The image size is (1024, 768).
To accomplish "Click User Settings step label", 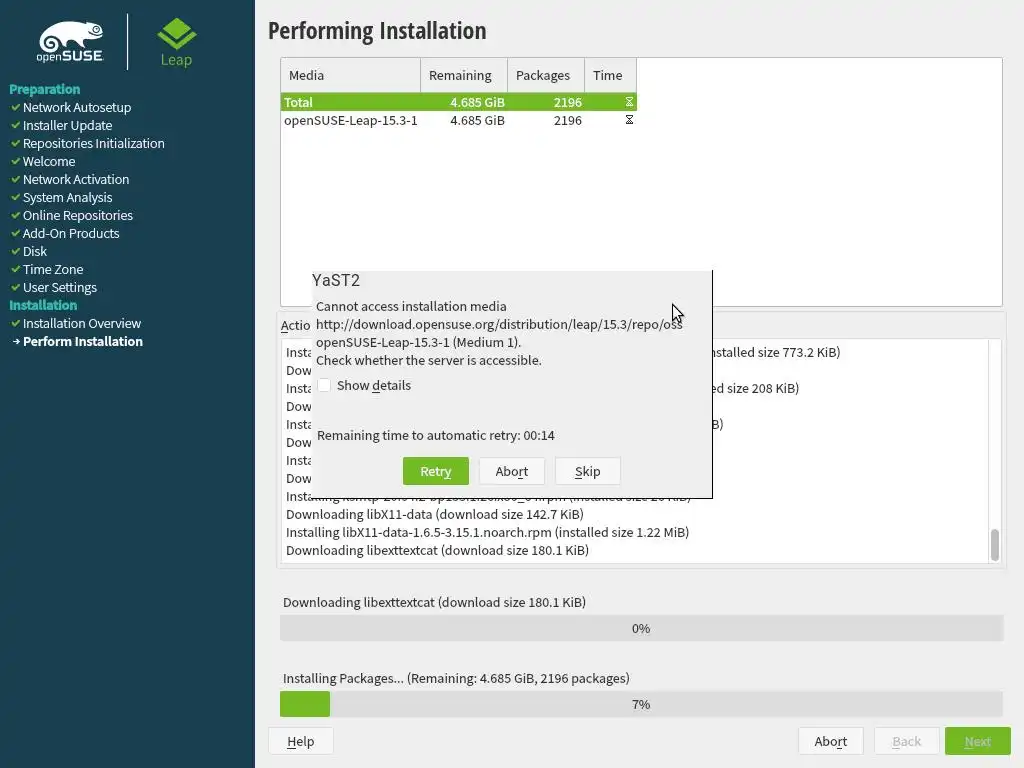I will click(59, 287).
